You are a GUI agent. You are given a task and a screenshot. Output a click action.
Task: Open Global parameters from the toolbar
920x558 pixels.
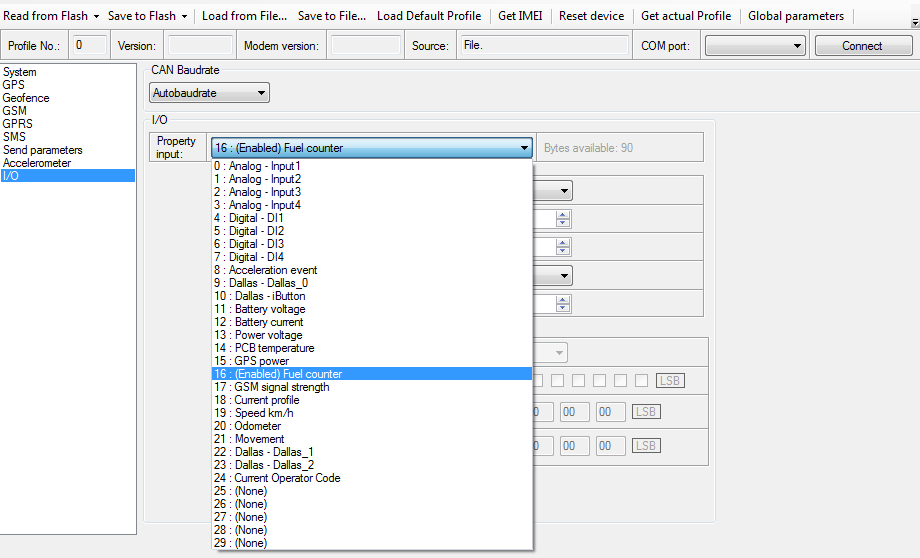click(x=795, y=16)
